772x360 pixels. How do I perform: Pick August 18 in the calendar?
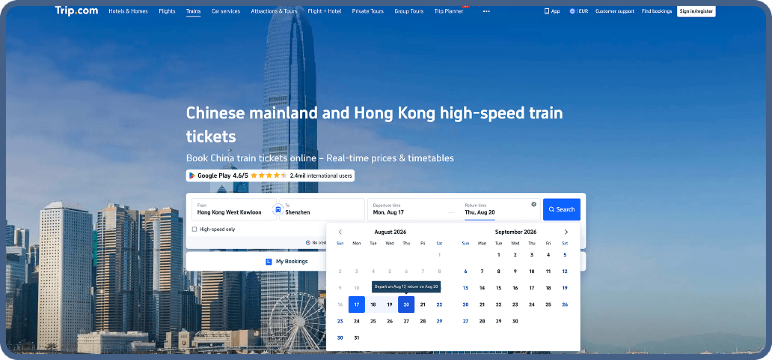(373, 305)
